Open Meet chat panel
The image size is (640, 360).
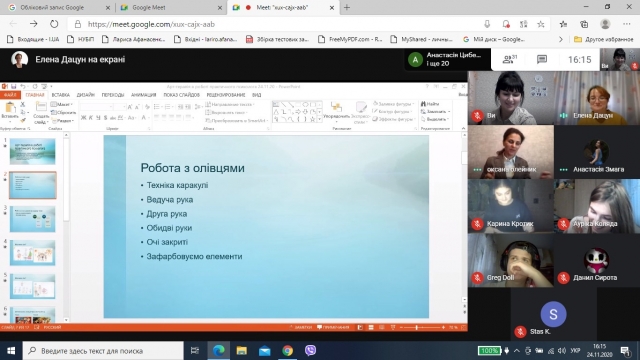(x=542, y=60)
